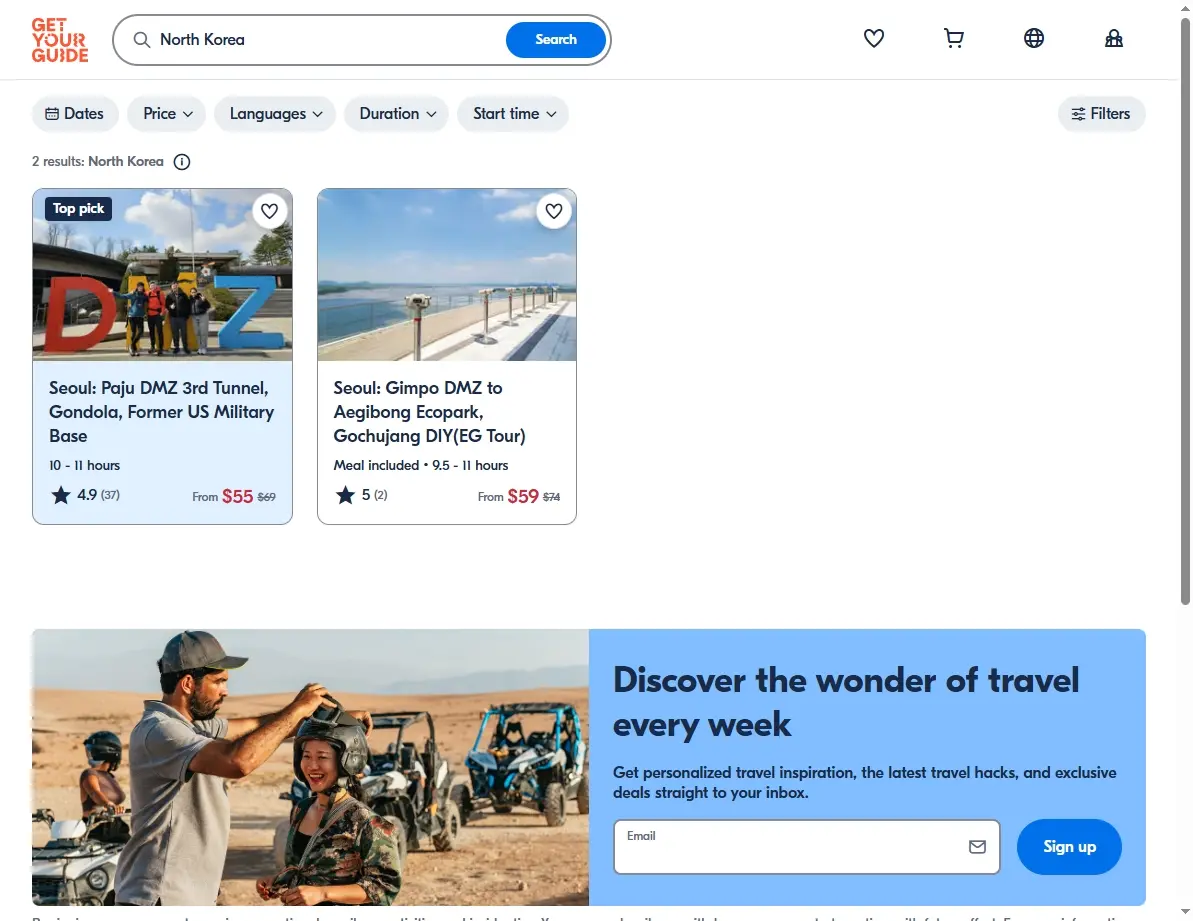Screen dimensions: 1193x921
Task: Click the $59 price
Action: [x=523, y=497]
